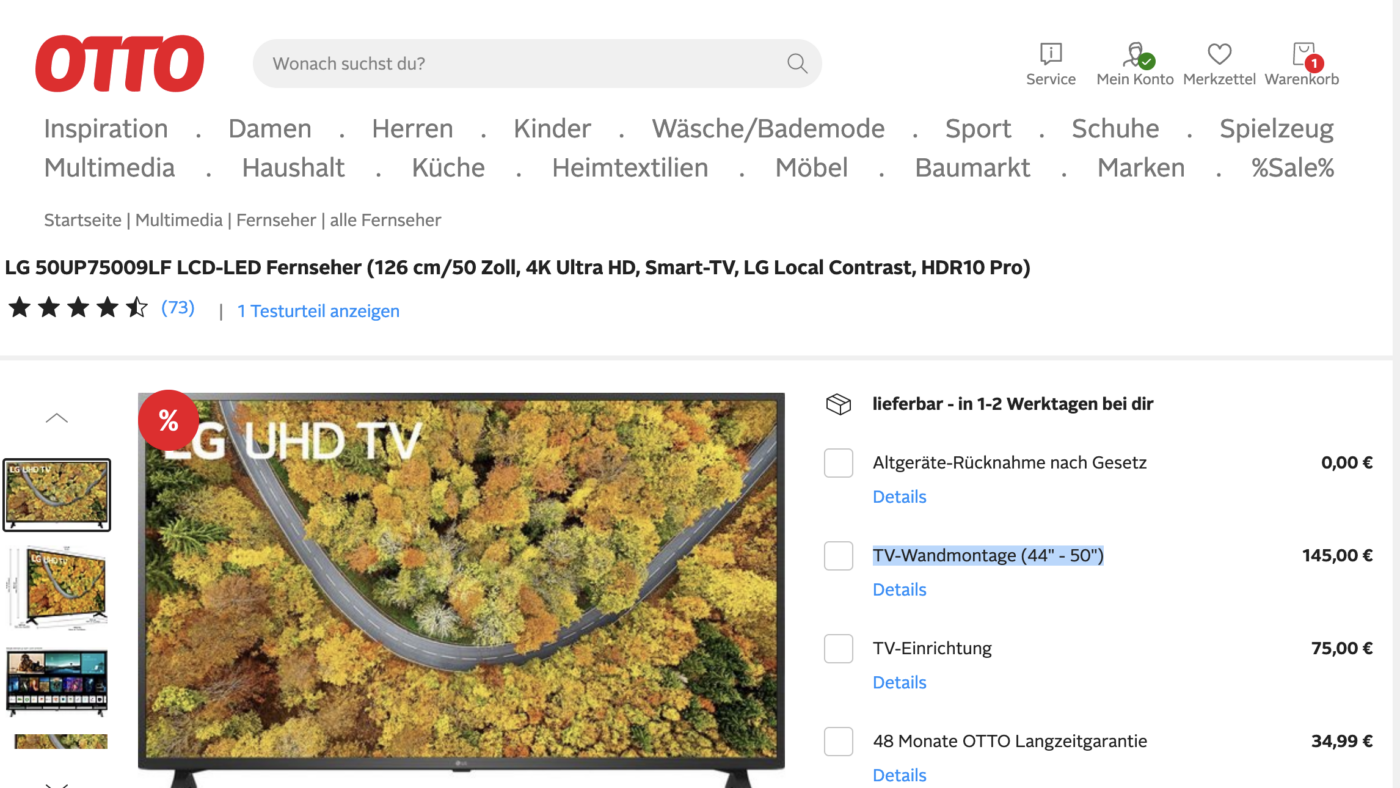This screenshot has width=1400, height=788.
Task: Go to the Sport category
Action: [978, 129]
